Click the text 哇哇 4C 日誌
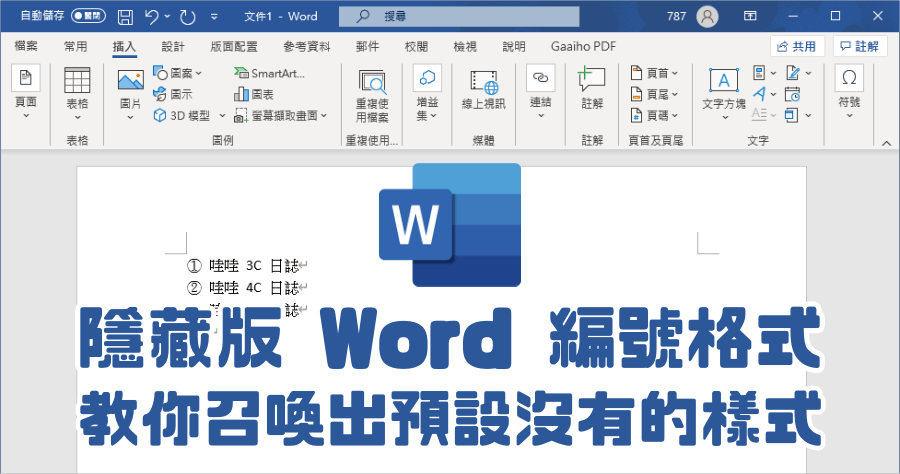 coord(254,287)
